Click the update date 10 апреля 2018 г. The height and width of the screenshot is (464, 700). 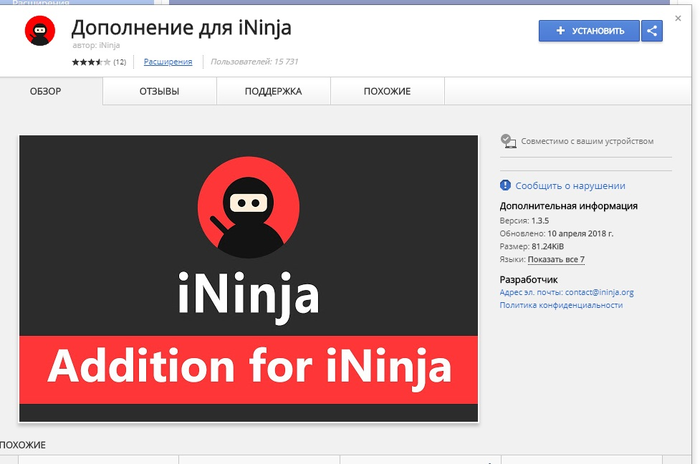(x=580, y=234)
